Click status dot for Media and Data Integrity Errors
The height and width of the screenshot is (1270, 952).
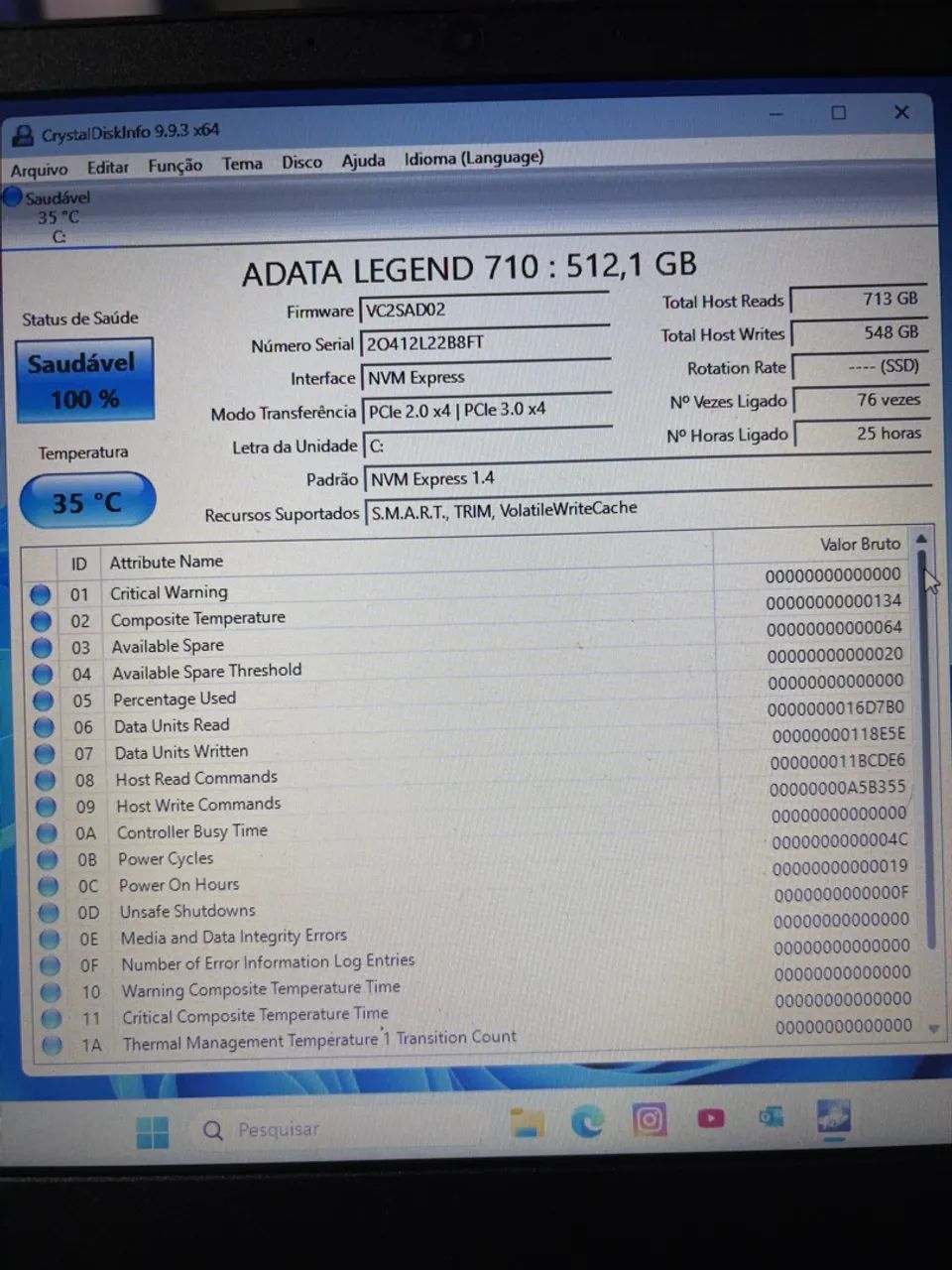tap(50, 939)
